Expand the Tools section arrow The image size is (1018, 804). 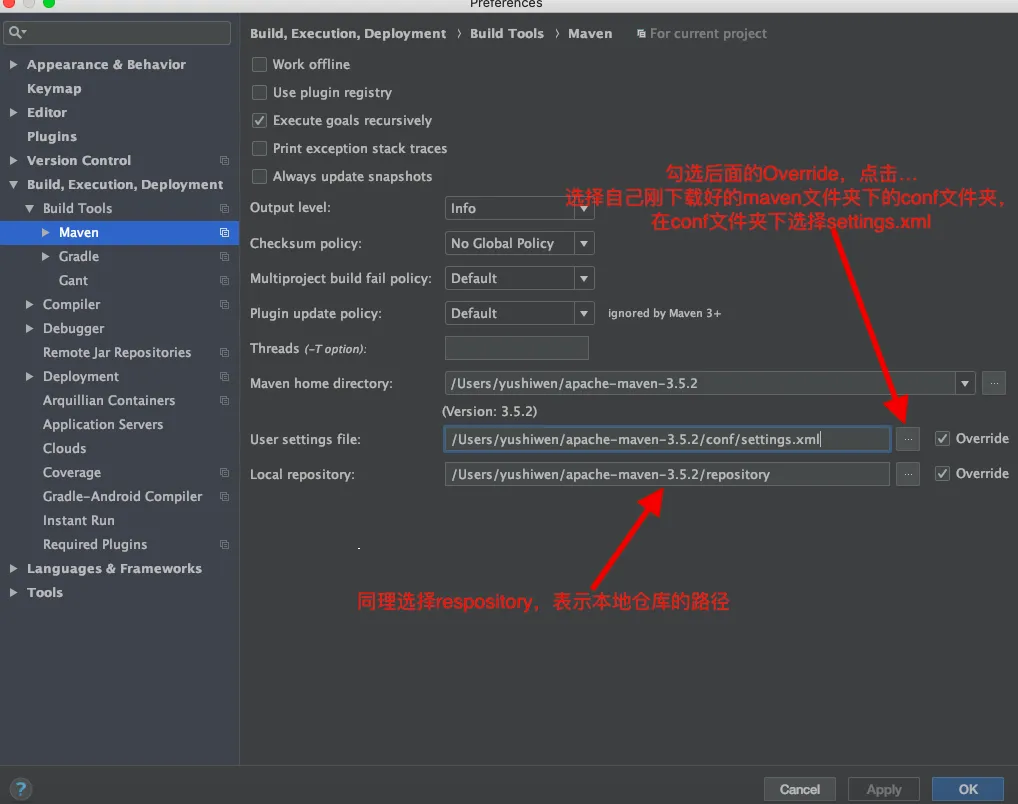tap(13, 592)
